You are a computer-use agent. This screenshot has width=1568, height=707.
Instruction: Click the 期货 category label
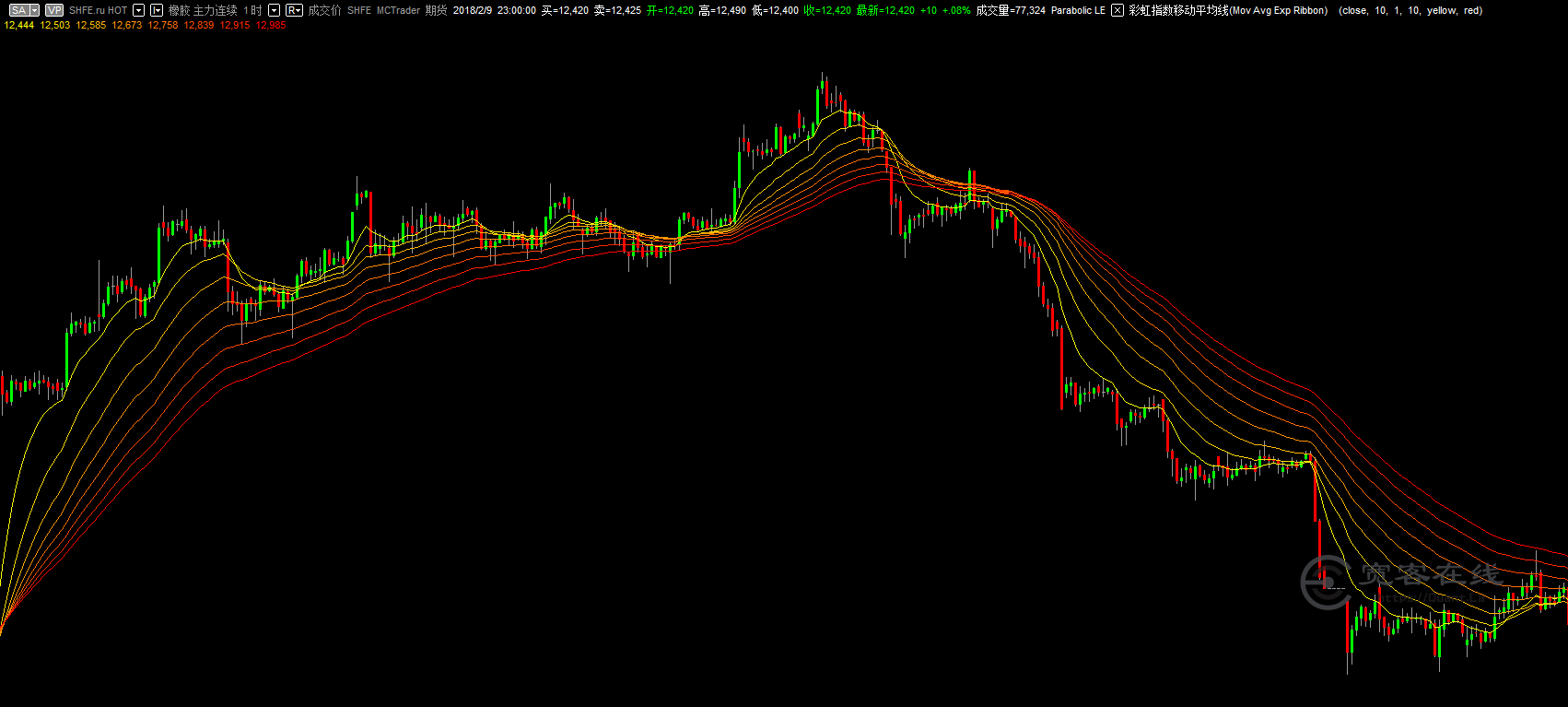(437, 10)
